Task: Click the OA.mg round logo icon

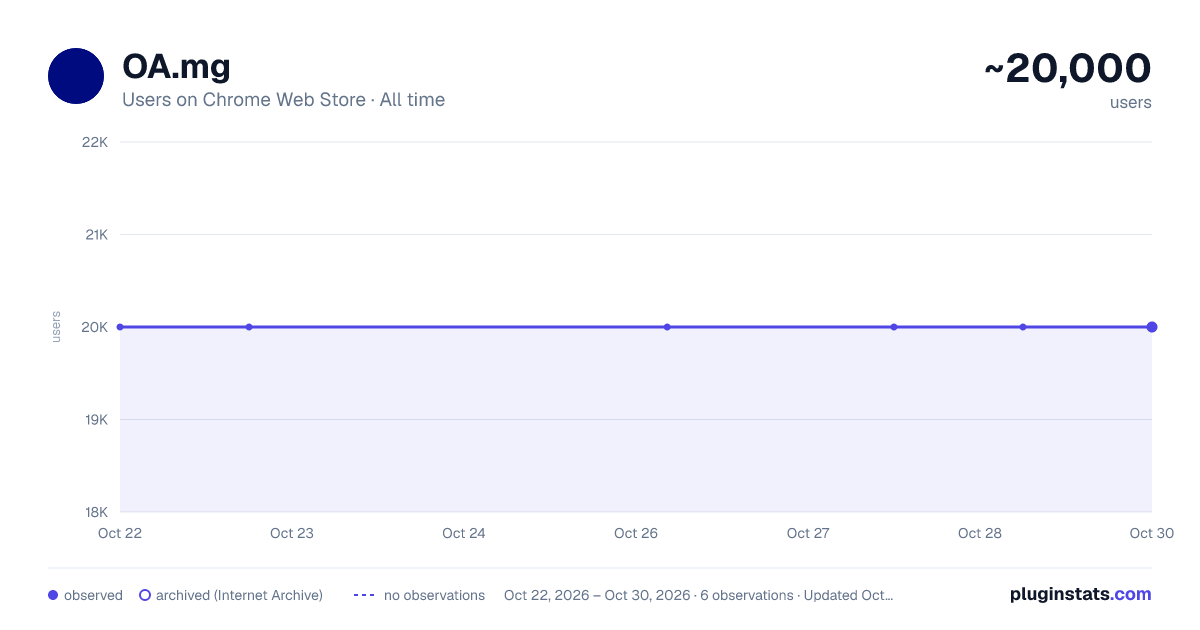Action: pos(76,76)
